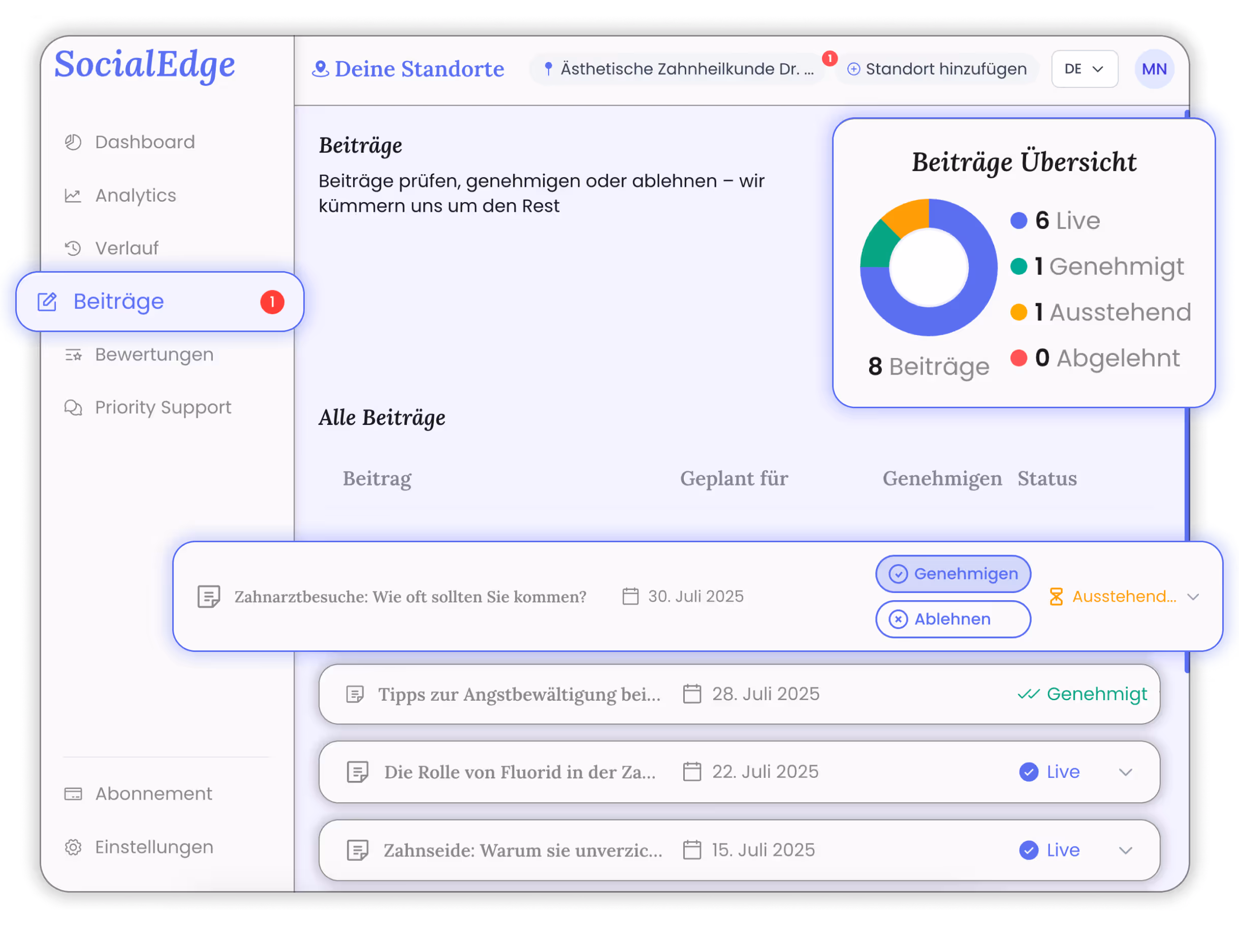Click the calendar icon beside 28. Juli 2025

pos(692,694)
